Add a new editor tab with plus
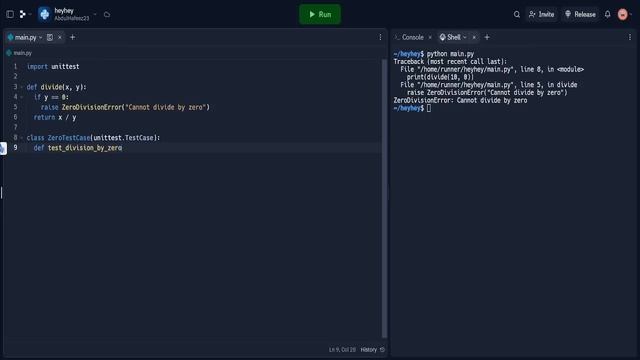 point(73,37)
